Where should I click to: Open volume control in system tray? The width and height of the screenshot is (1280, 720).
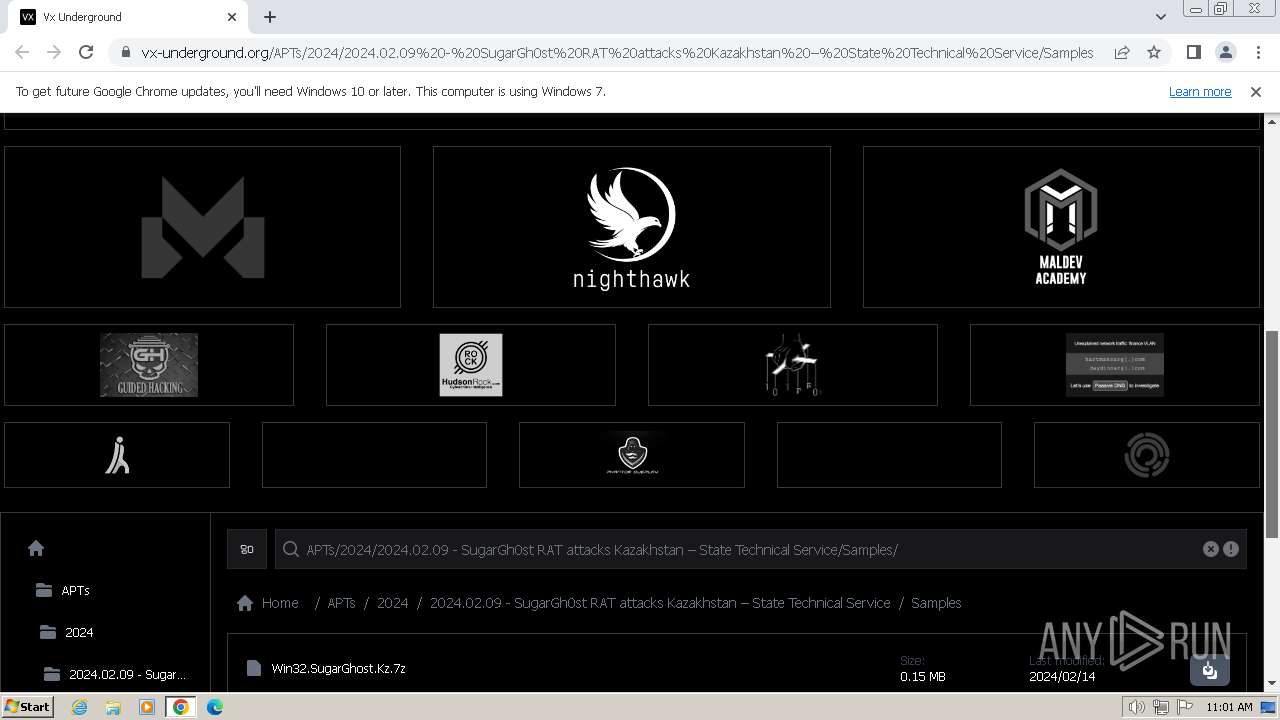coord(1137,707)
